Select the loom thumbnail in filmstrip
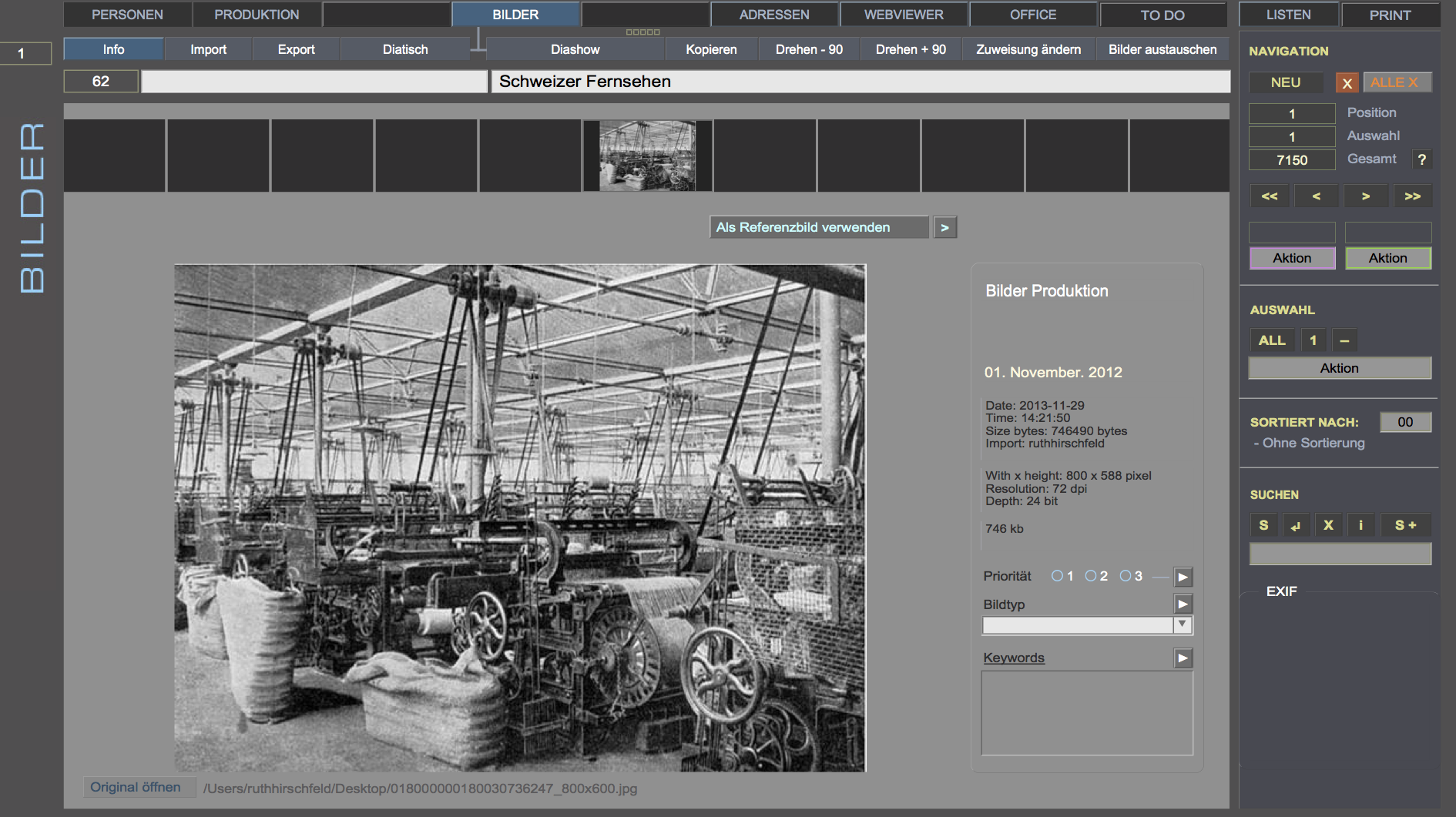Image resolution: width=1456 pixels, height=817 pixels. [x=647, y=156]
